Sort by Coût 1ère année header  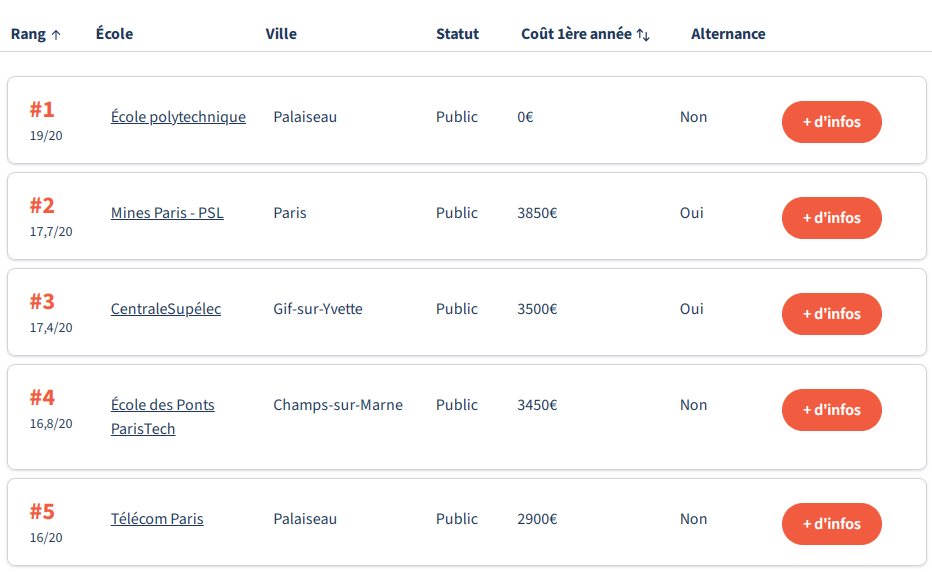click(576, 34)
